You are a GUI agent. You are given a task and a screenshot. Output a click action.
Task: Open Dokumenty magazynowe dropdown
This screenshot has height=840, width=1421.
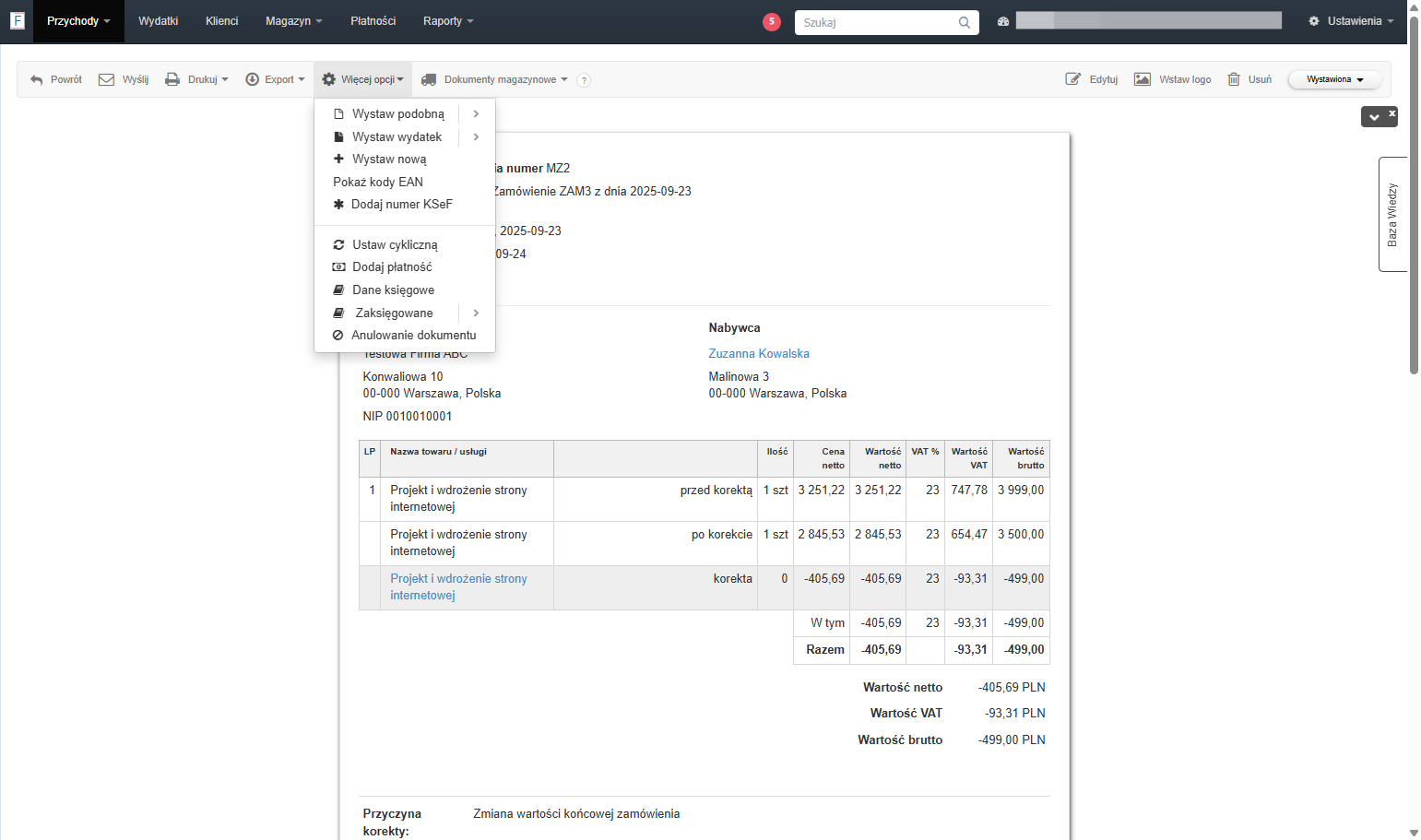494,79
